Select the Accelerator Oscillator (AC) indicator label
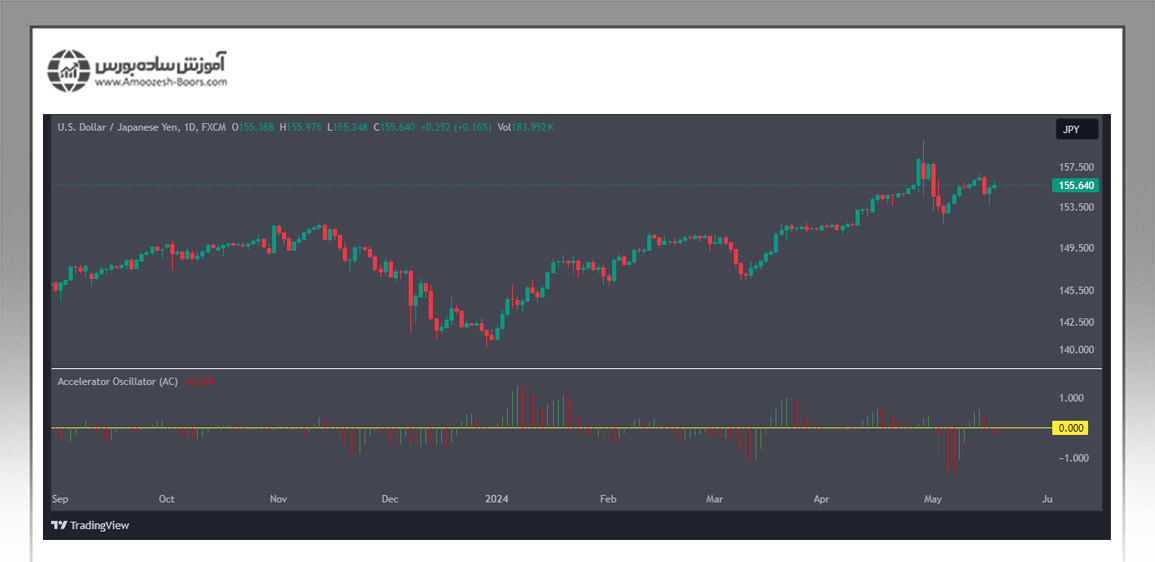 [117, 382]
